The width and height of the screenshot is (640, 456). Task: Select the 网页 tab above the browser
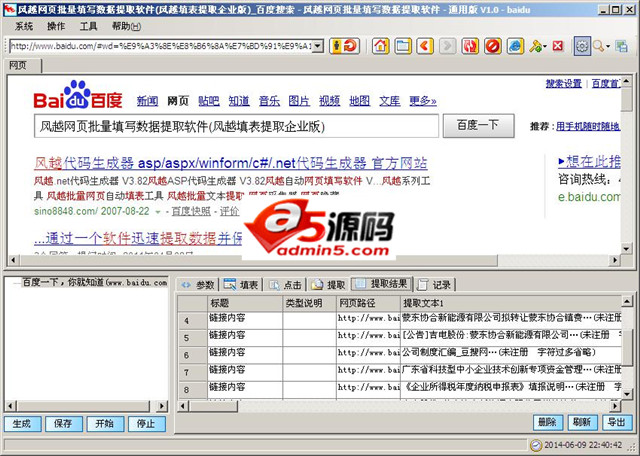tap(22, 66)
